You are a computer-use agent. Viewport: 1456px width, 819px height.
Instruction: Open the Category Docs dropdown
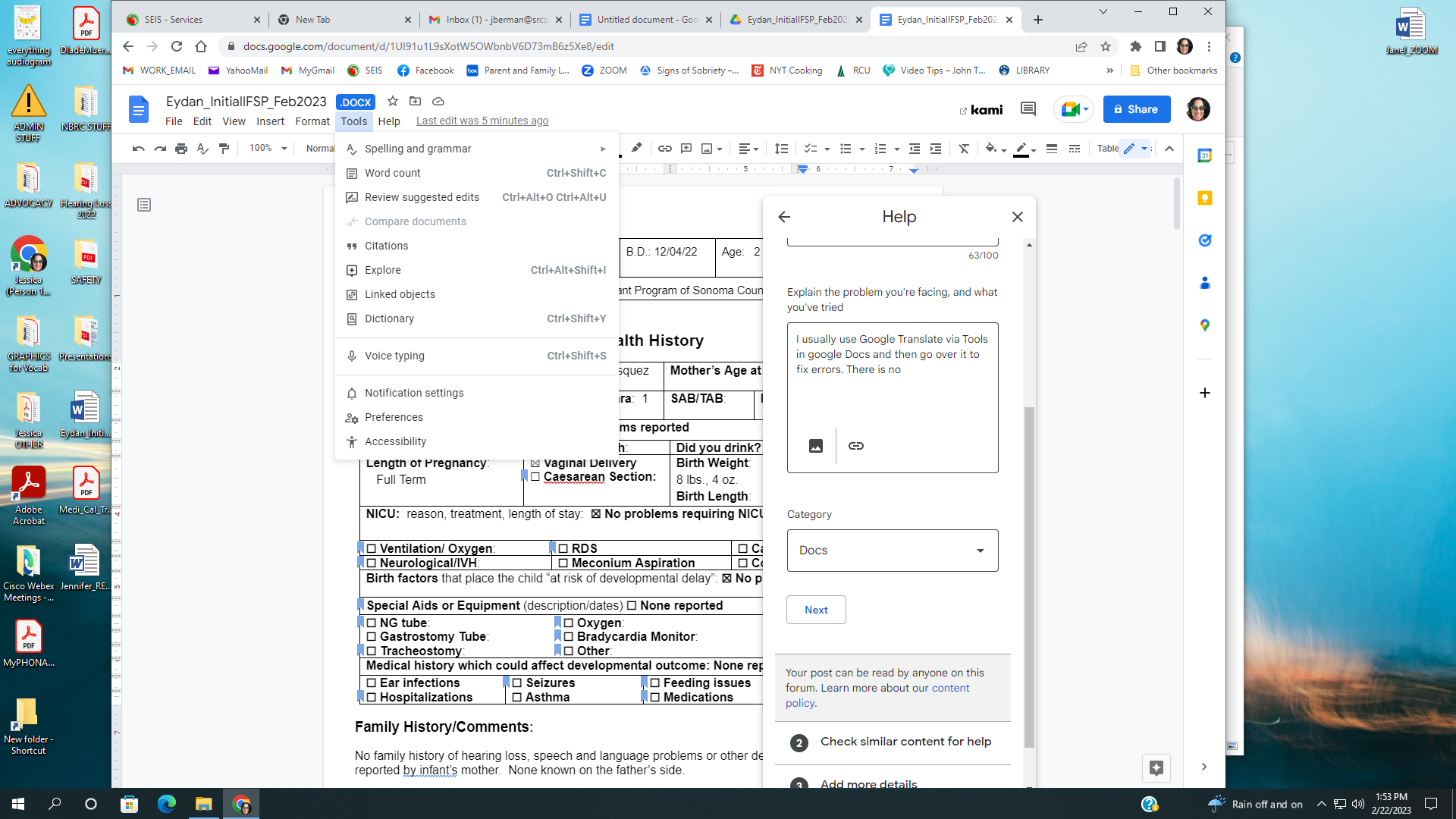pyautogui.click(x=892, y=551)
